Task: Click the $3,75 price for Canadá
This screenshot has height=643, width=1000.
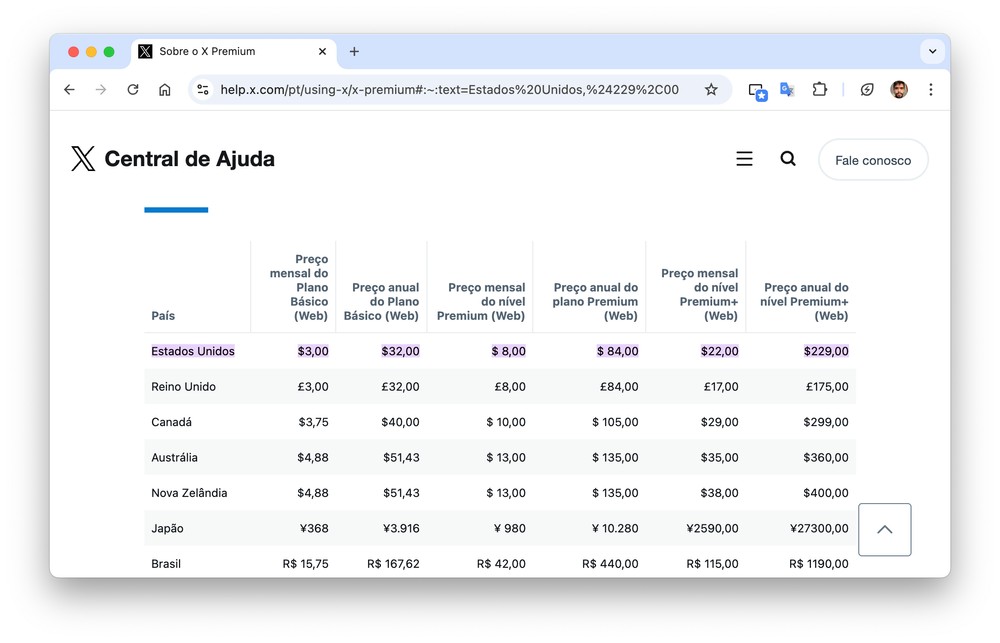Action: pos(313,422)
